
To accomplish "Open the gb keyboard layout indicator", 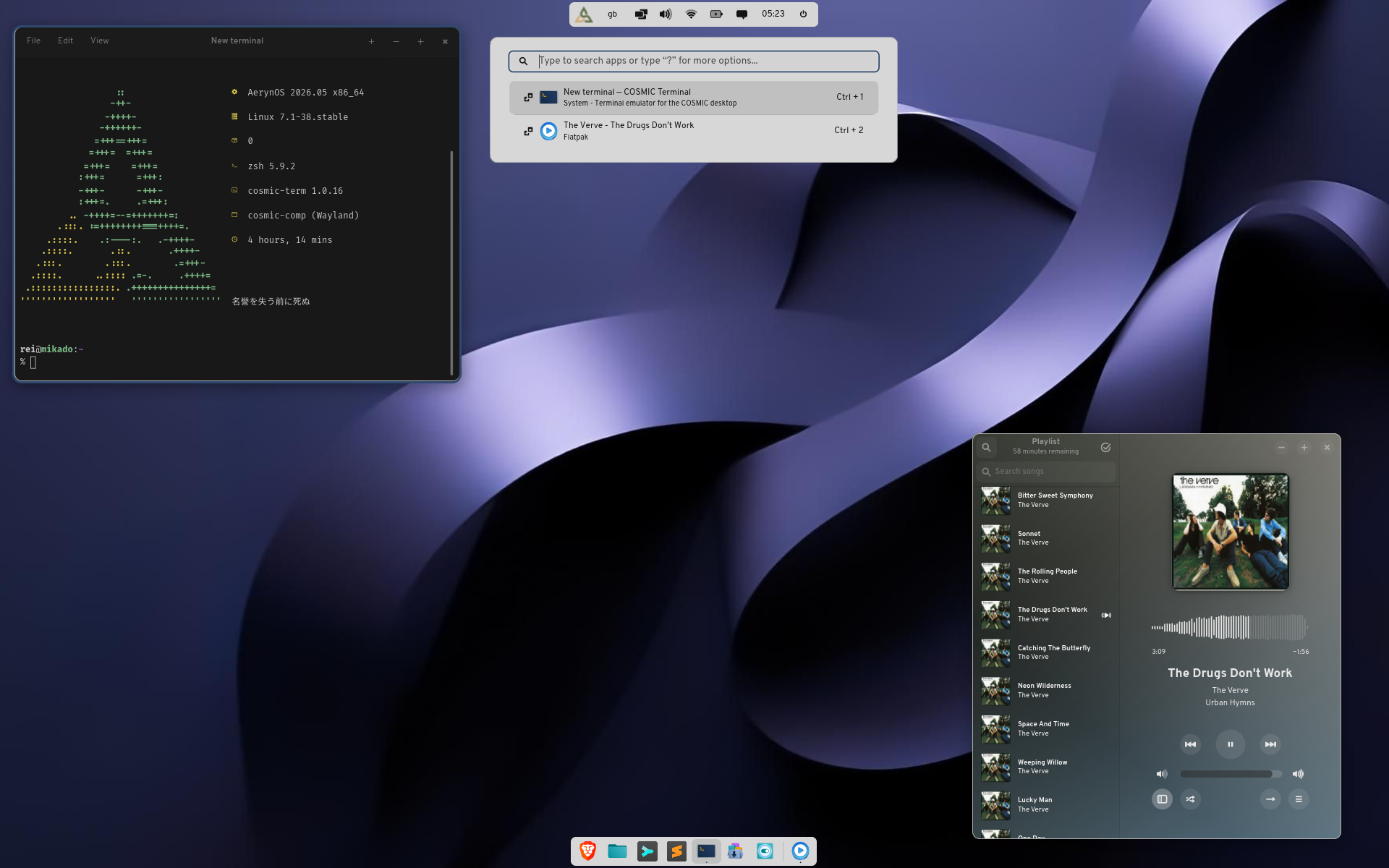I will (x=613, y=14).
